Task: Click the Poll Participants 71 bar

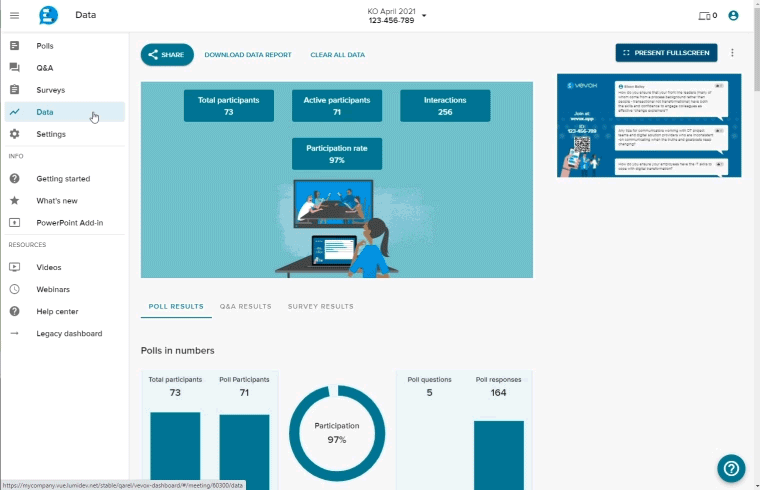Action: pyautogui.click(x=244, y=452)
